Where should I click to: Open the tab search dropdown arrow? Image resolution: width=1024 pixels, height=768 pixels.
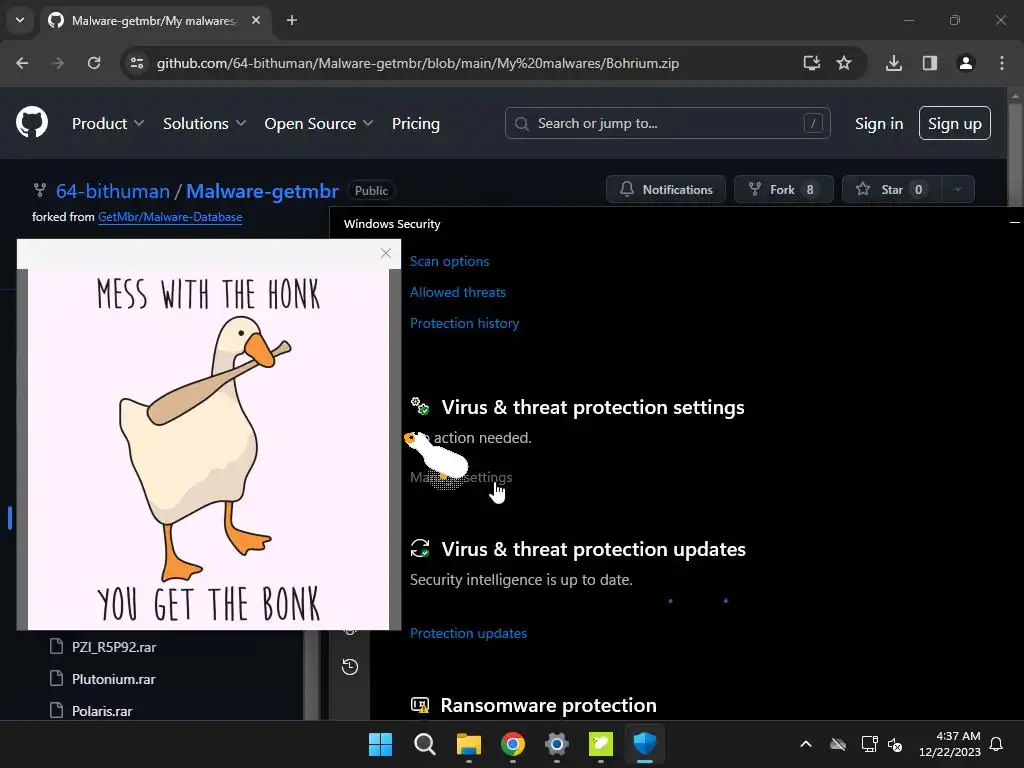click(x=20, y=20)
